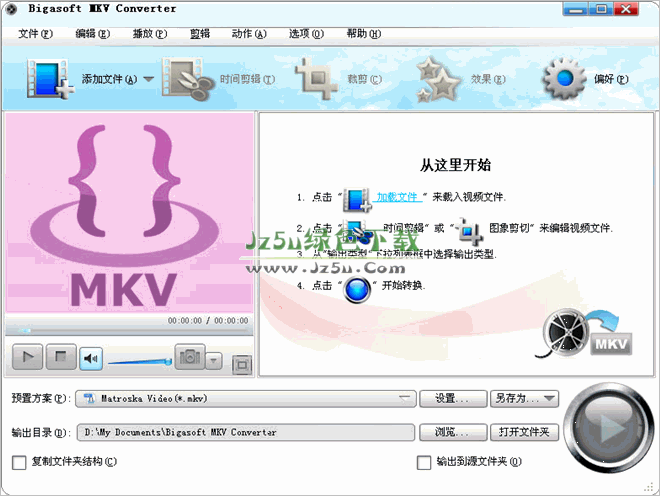Toggle fullscreen preview icon
This screenshot has height=496, width=660.
242,365
